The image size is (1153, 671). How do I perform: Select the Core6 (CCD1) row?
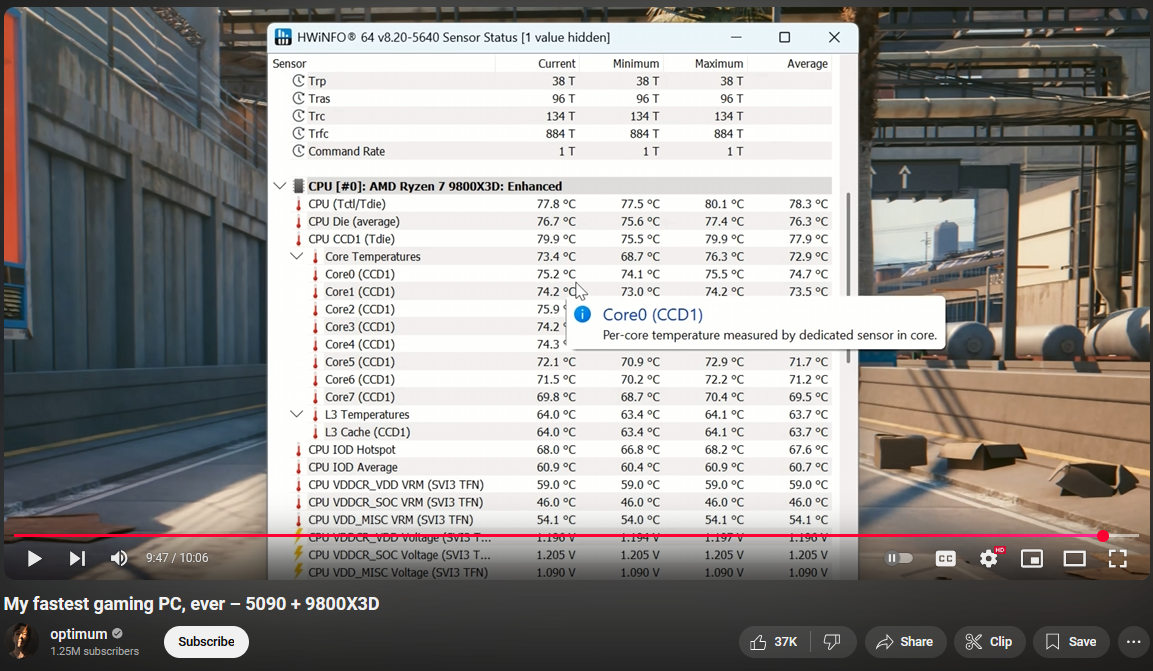pyautogui.click(x=551, y=380)
